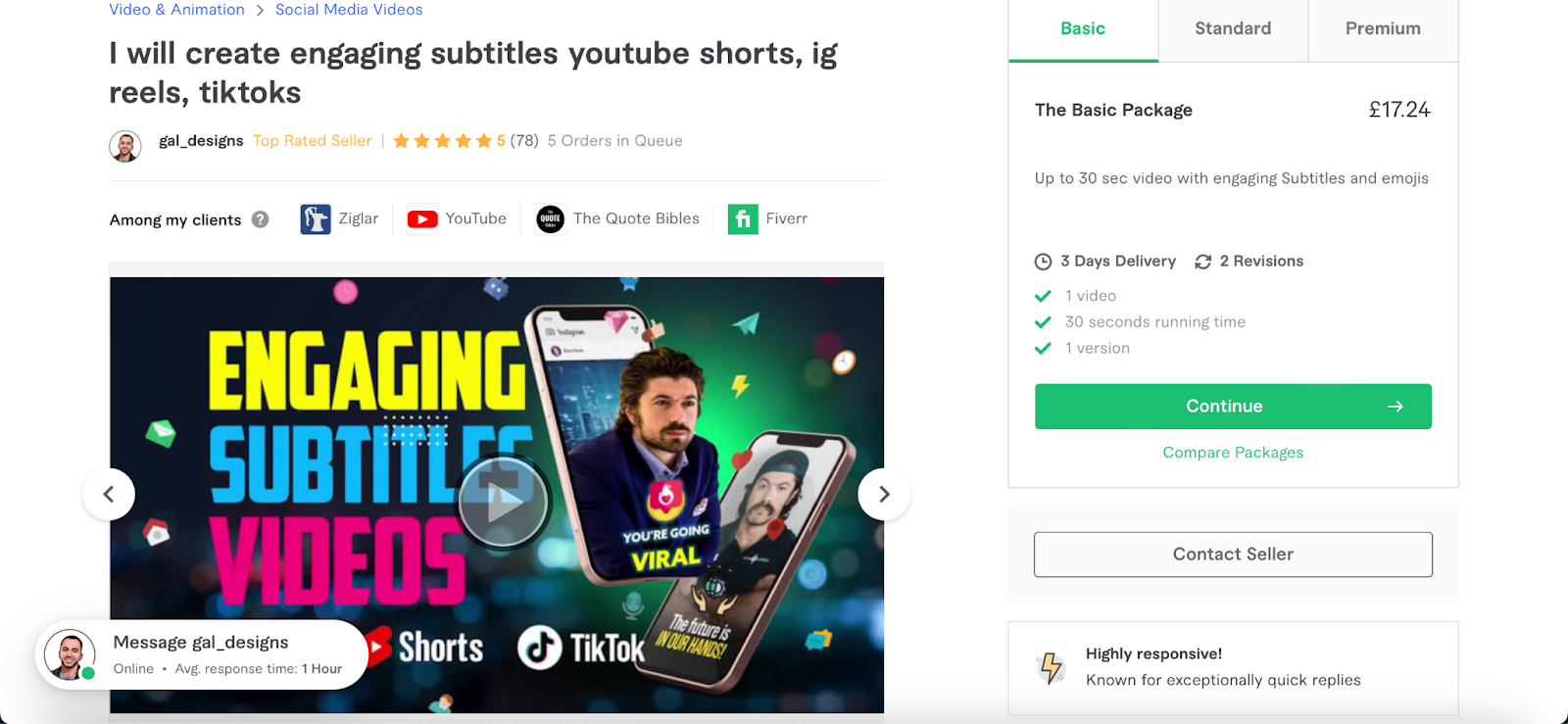This screenshot has height=724, width=1568.
Task: Click the Ziglar client logo
Action: [316, 218]
